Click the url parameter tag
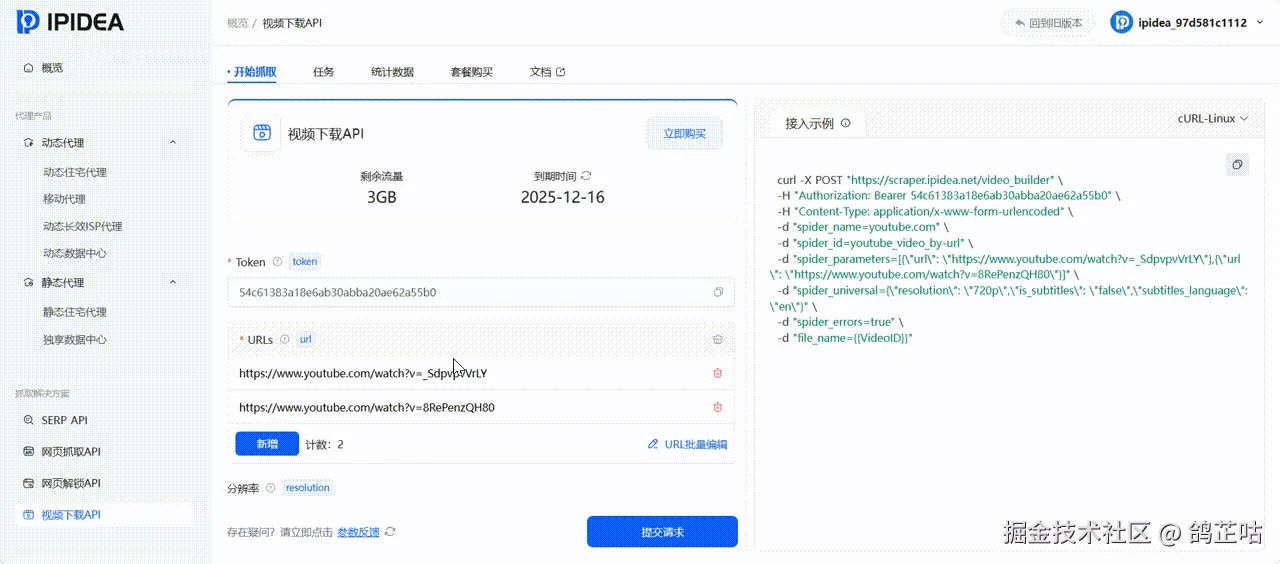This screenshot has height=564, width=1280. point(306,340)
